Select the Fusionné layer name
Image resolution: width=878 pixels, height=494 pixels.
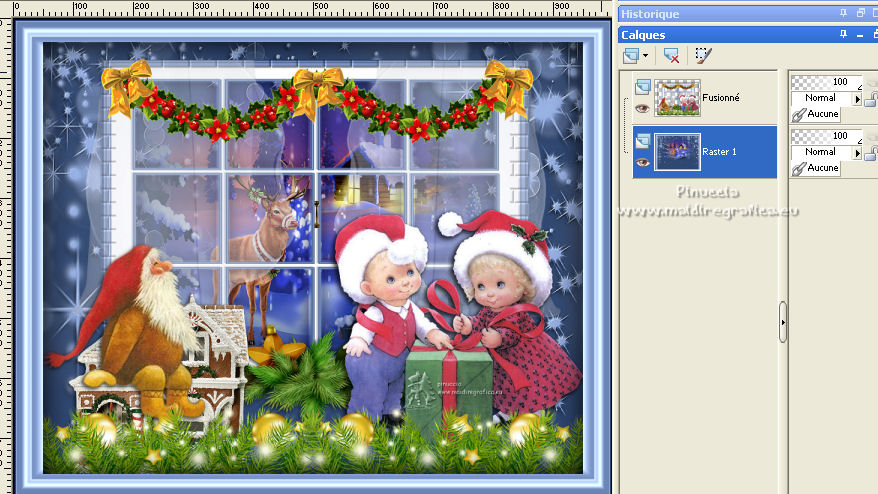[x=721, y=97]
